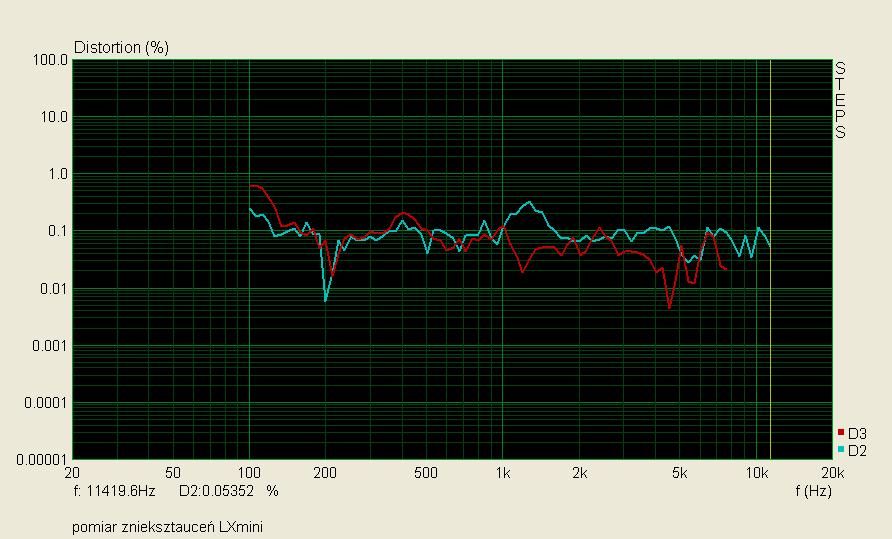Click the 10.0 y-axis value

coord(54,117)
